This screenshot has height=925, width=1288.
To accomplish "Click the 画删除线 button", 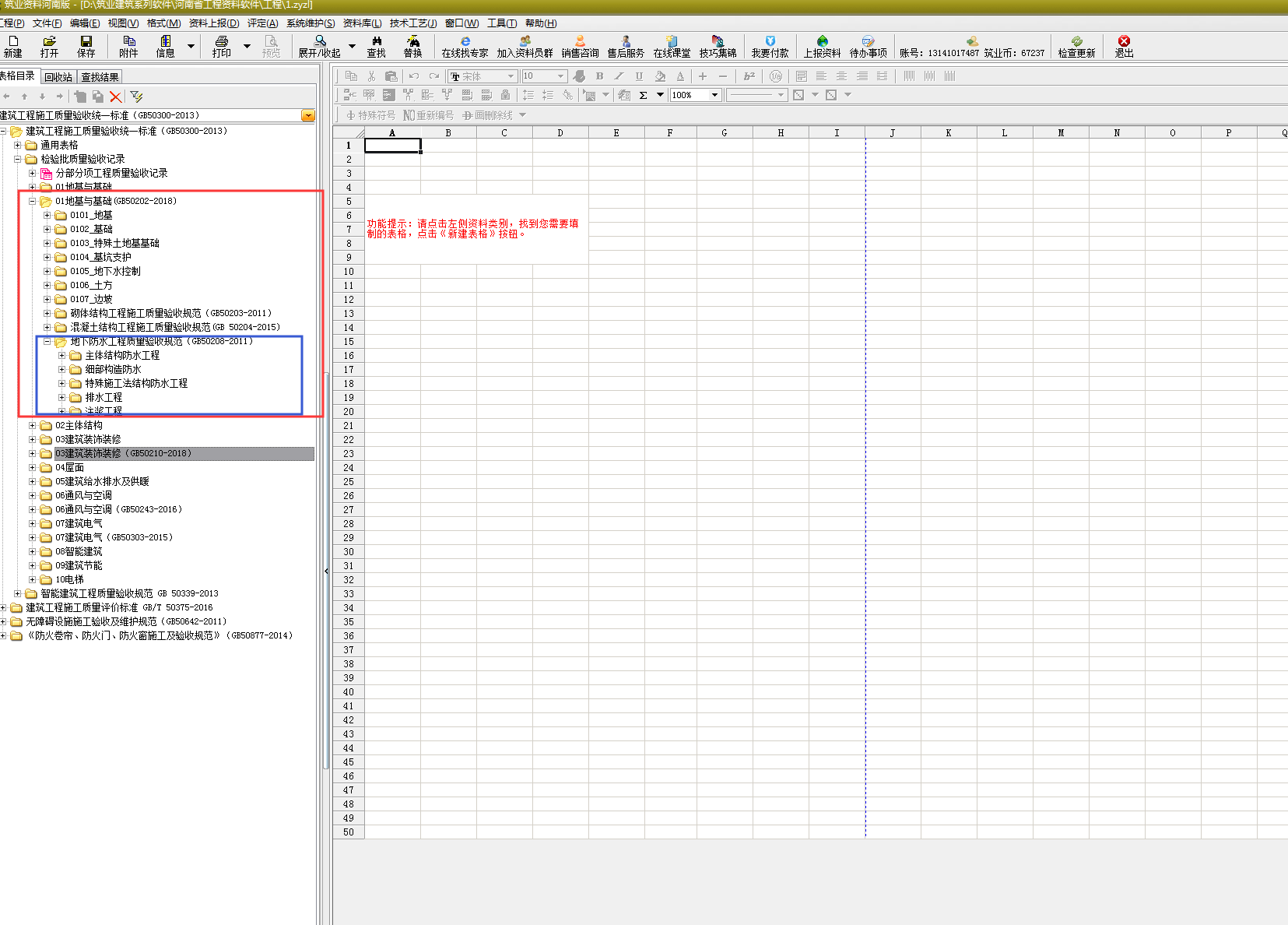I will click(487, 115).
